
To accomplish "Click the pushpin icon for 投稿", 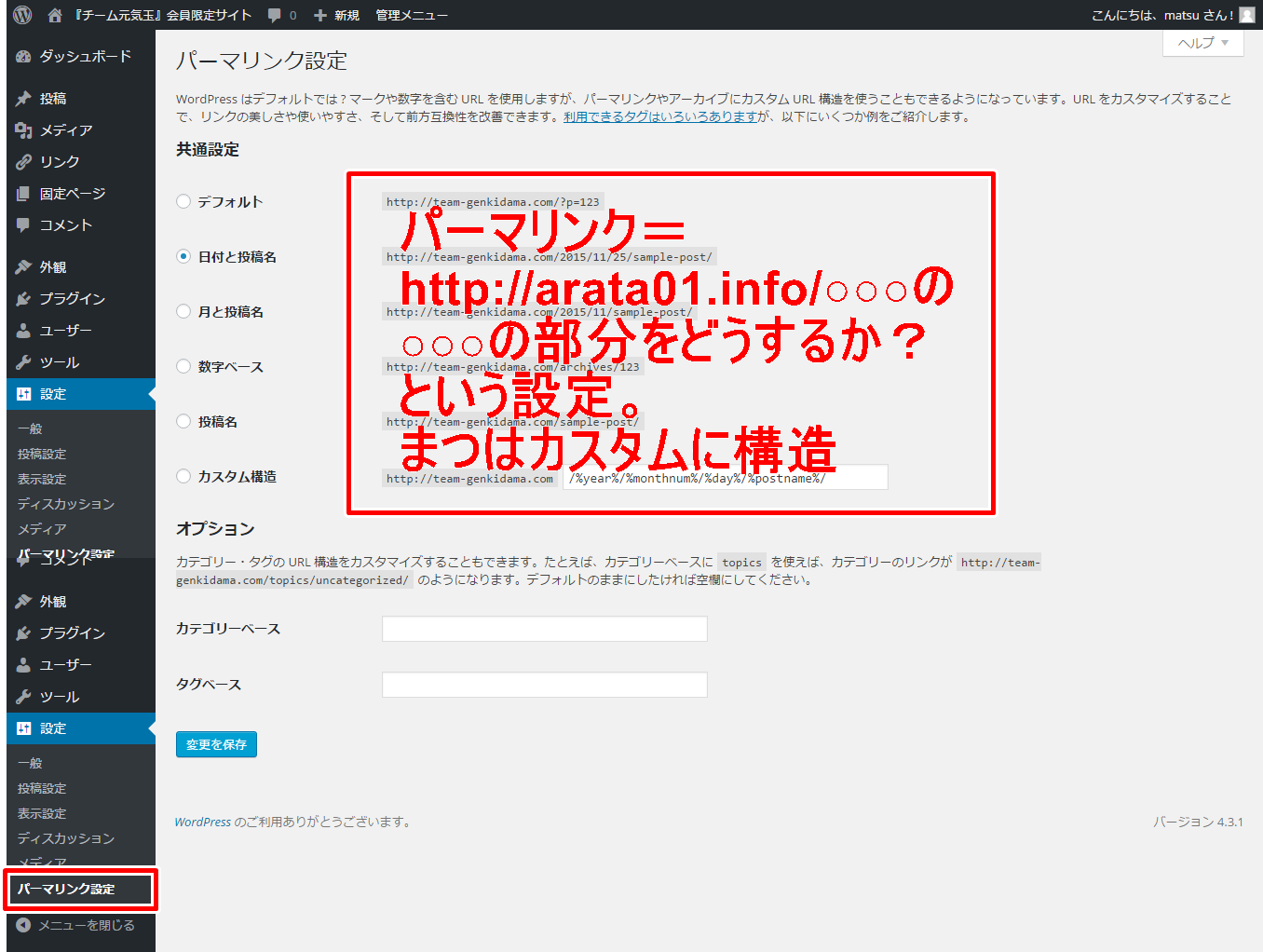I will point(23,98).
